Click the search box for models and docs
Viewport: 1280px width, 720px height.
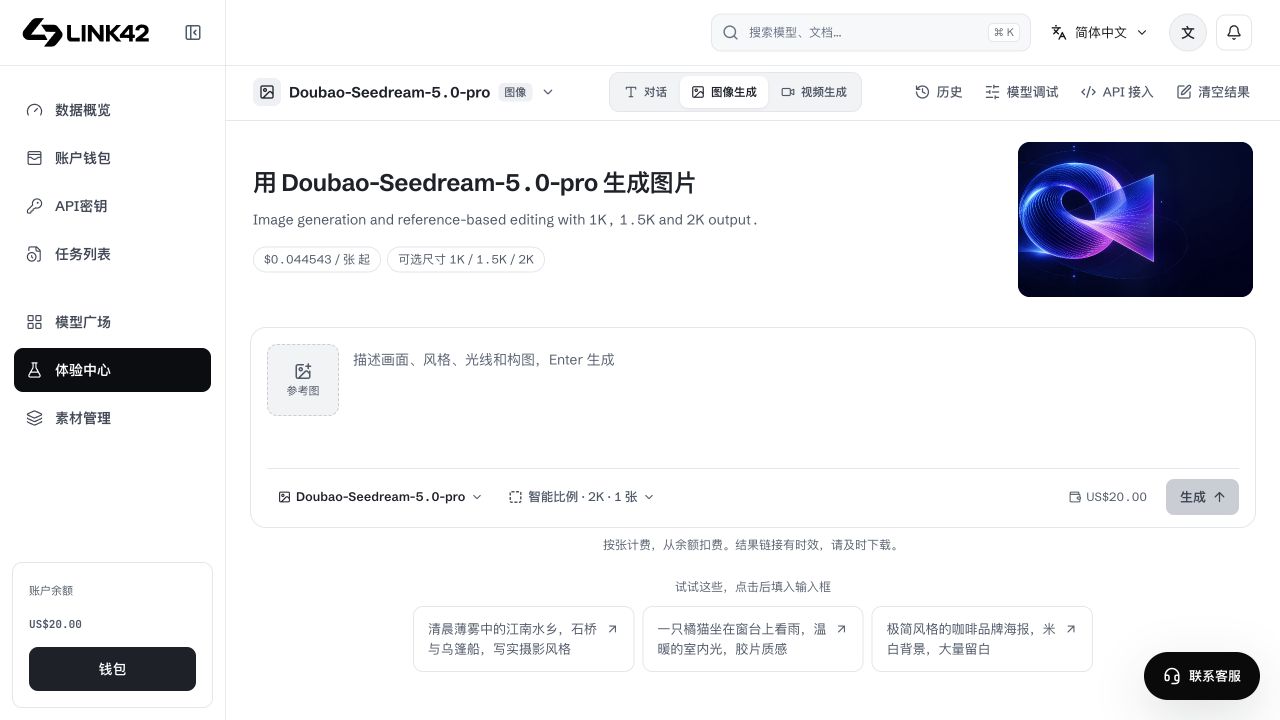[870, 32]
